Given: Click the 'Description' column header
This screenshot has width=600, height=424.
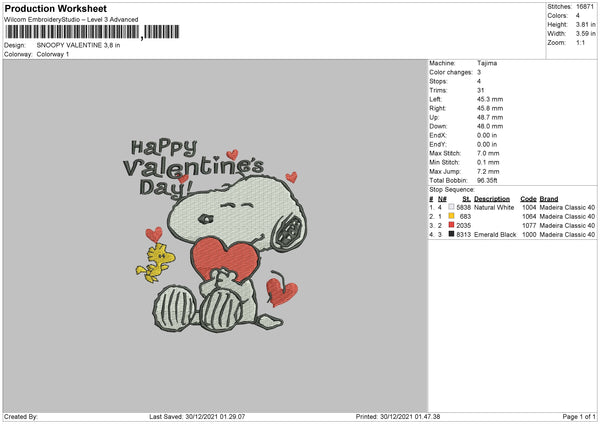Looking at the screenshot, I should (492, 199).
